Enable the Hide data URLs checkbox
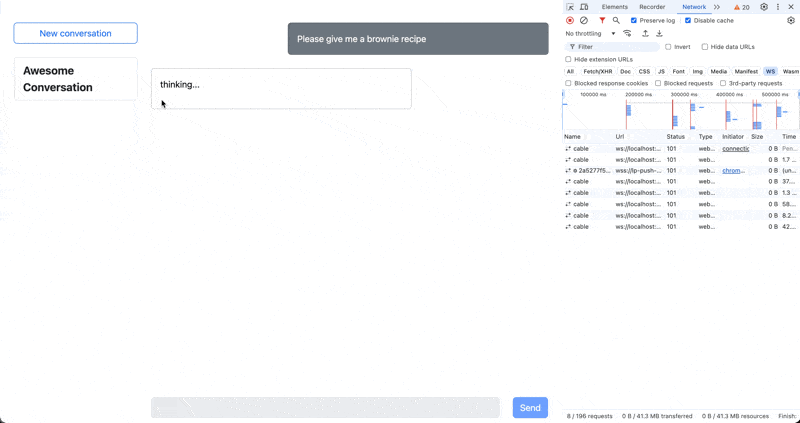The width and height of the screenshot is (800, 423). coord(705,47)
